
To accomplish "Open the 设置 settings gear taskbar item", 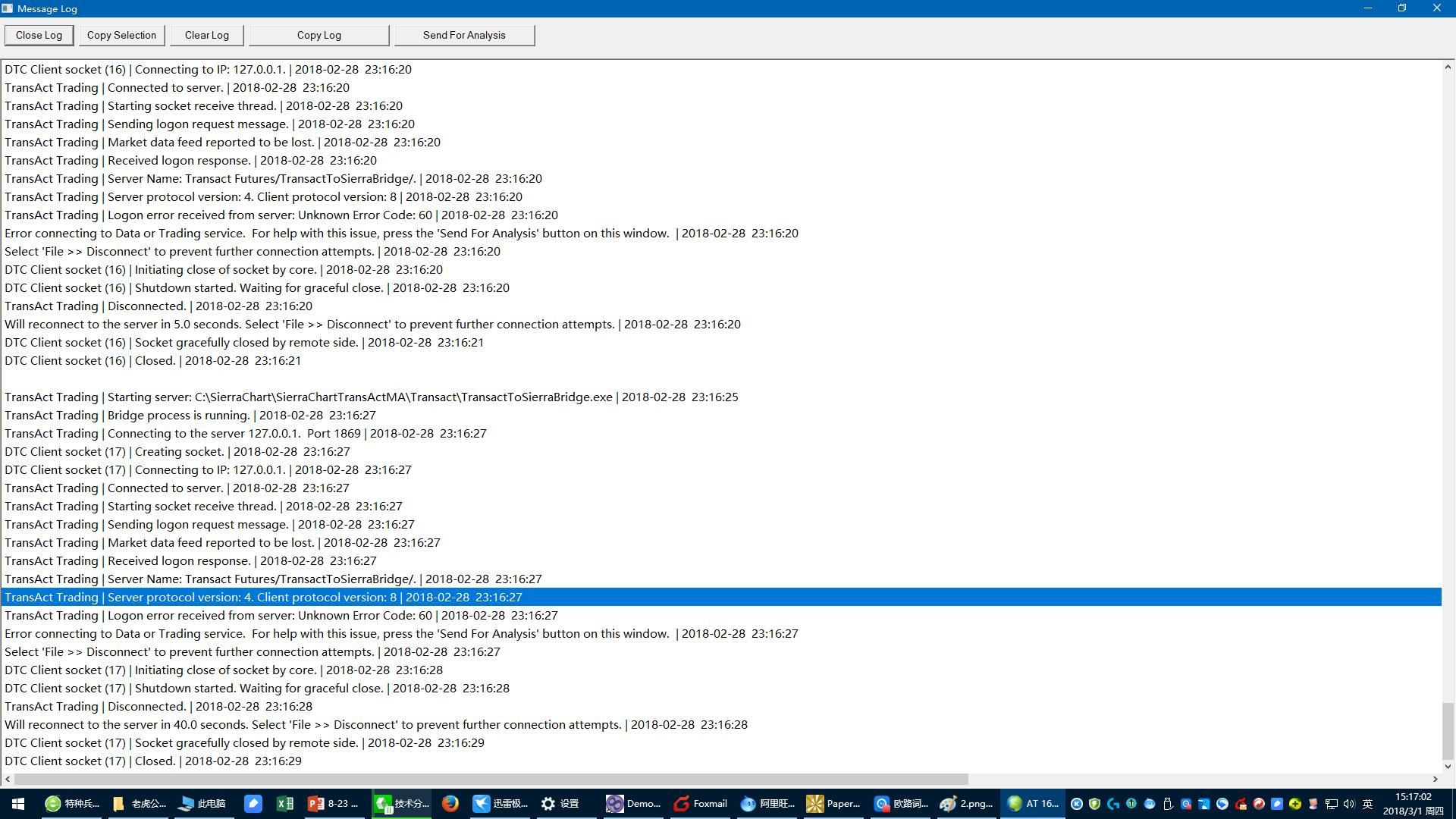I will pos(560,804).
